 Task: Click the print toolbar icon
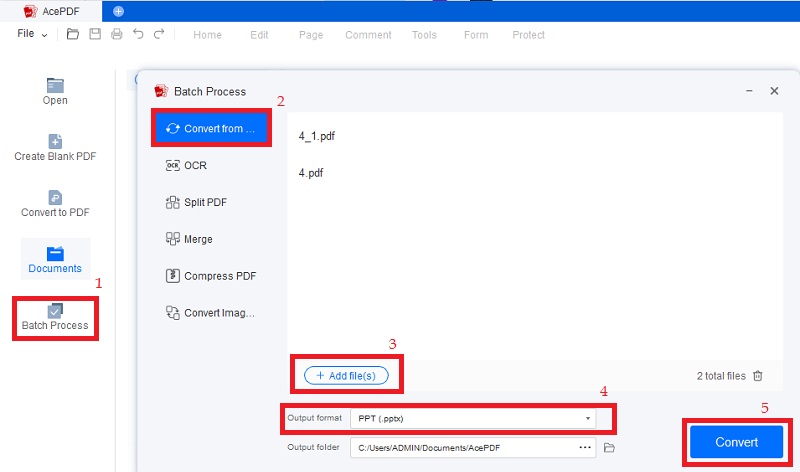(x=117, y=34)
